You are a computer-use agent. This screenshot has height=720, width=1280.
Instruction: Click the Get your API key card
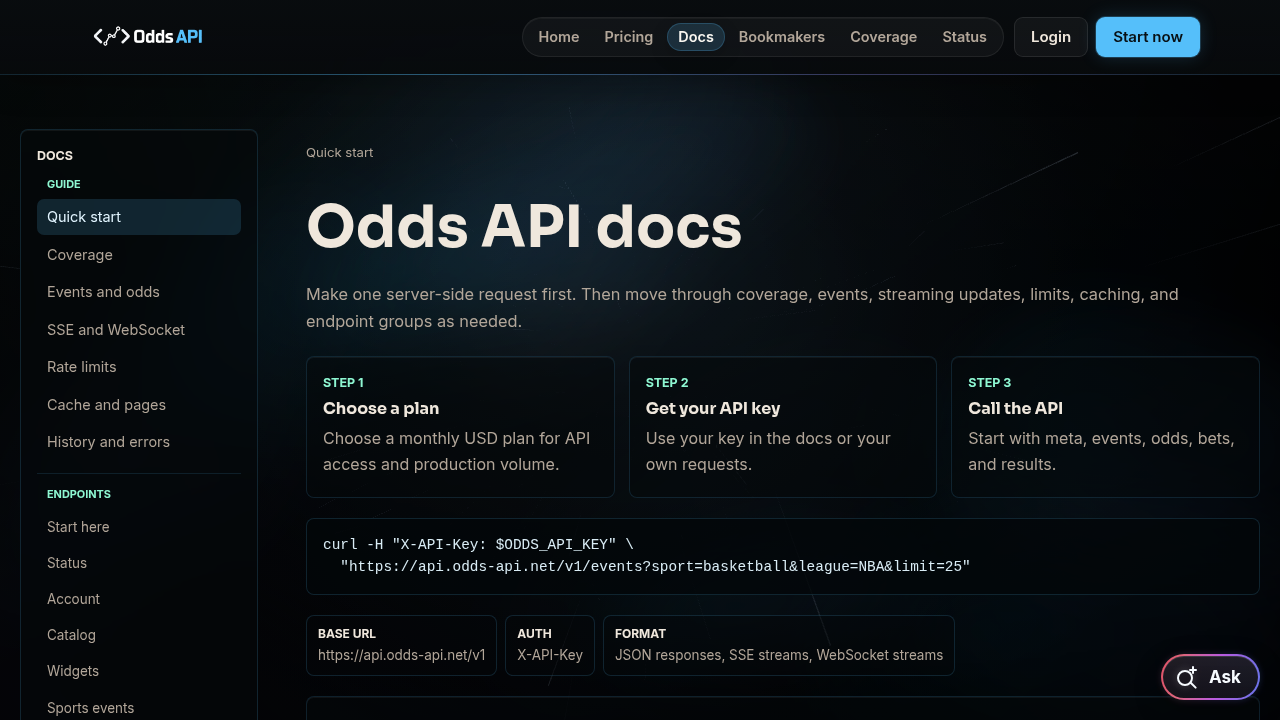[x=783, y=427]
